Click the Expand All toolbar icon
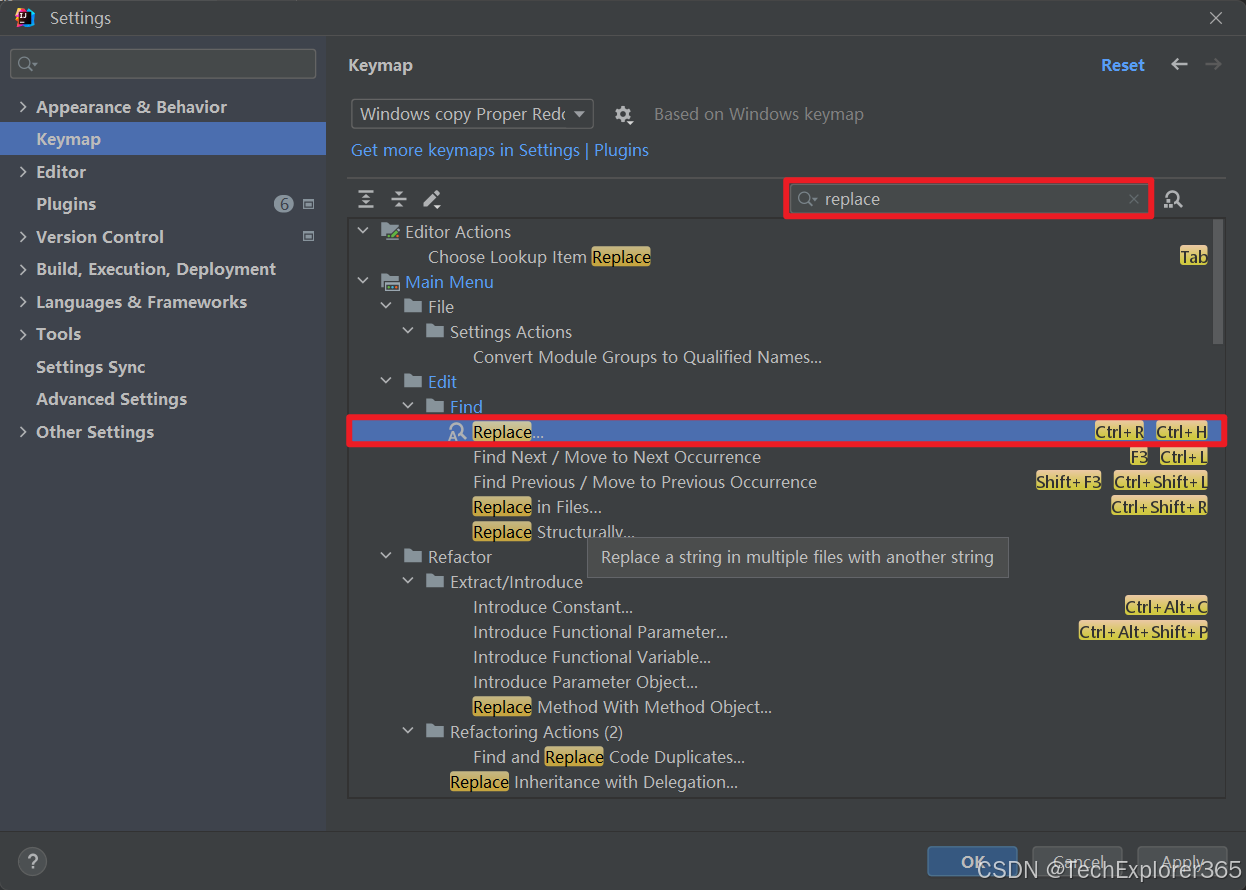Viewport: 1246px width, 890px height. pos(366,199)
